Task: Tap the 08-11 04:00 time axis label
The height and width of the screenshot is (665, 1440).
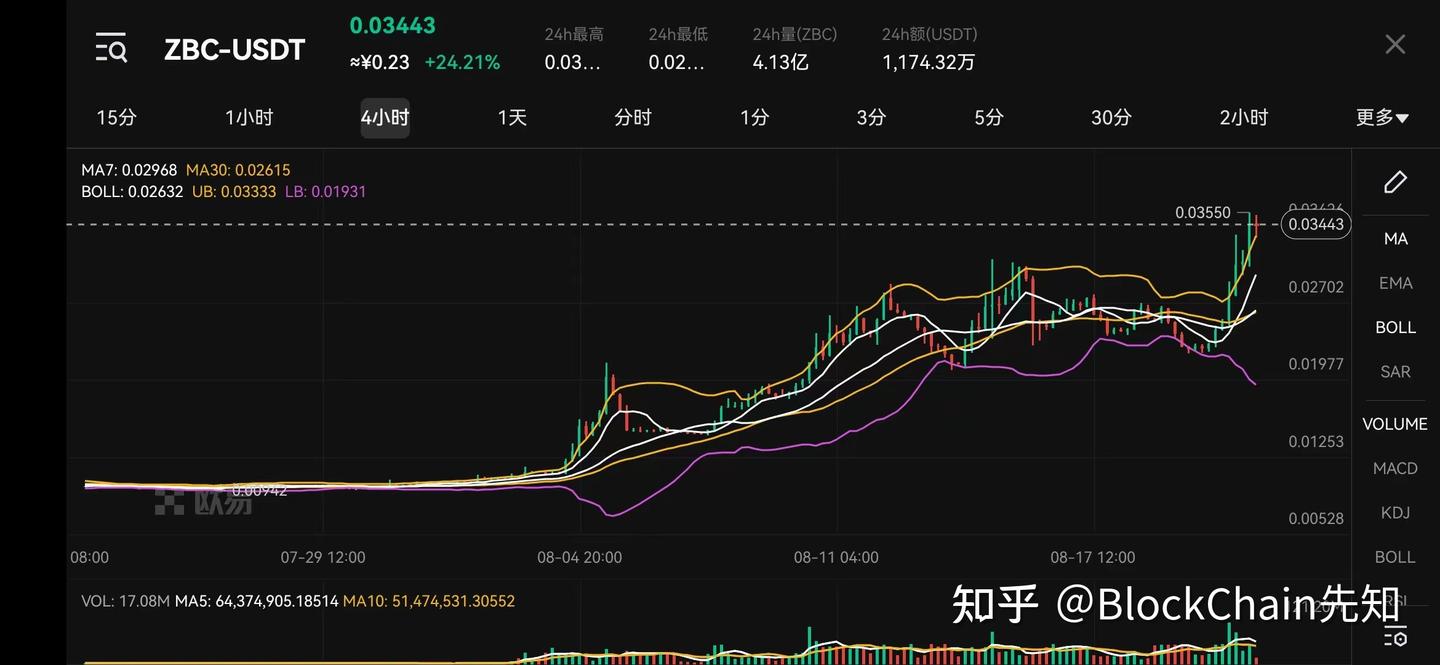Action: [x=836, y=557]
